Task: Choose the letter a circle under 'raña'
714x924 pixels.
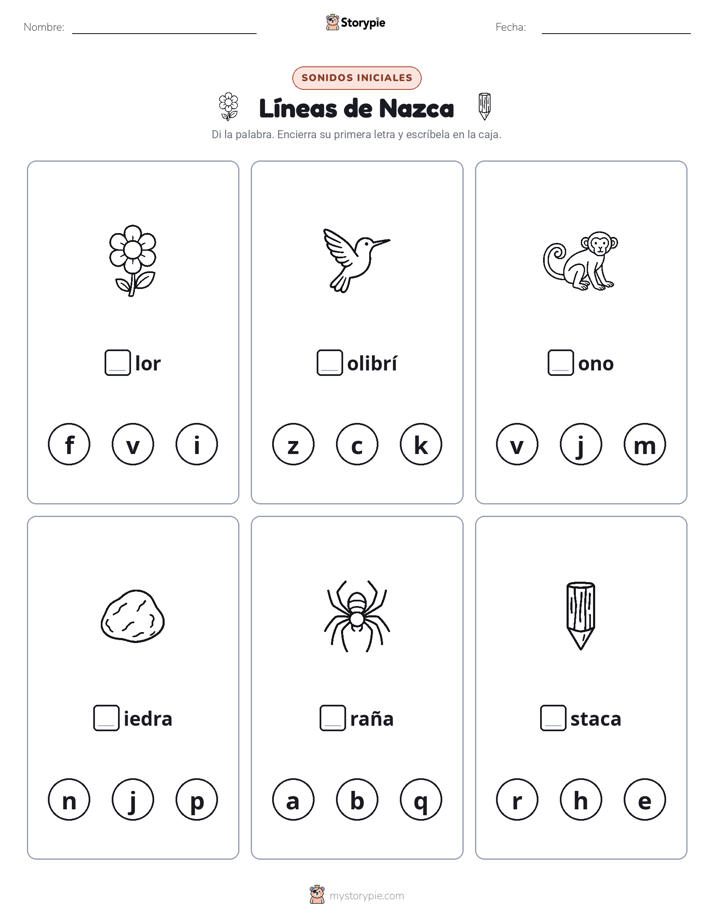Action: 293,800
